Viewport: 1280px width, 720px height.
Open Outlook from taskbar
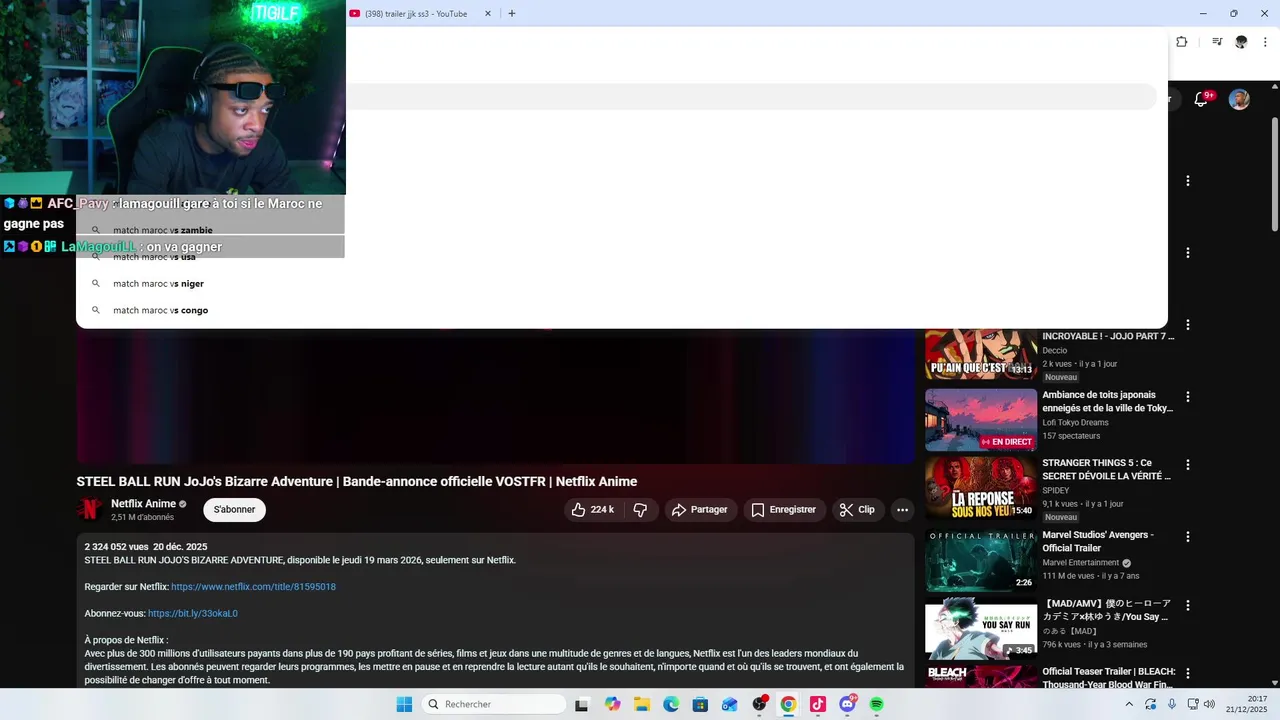(730, 704)
